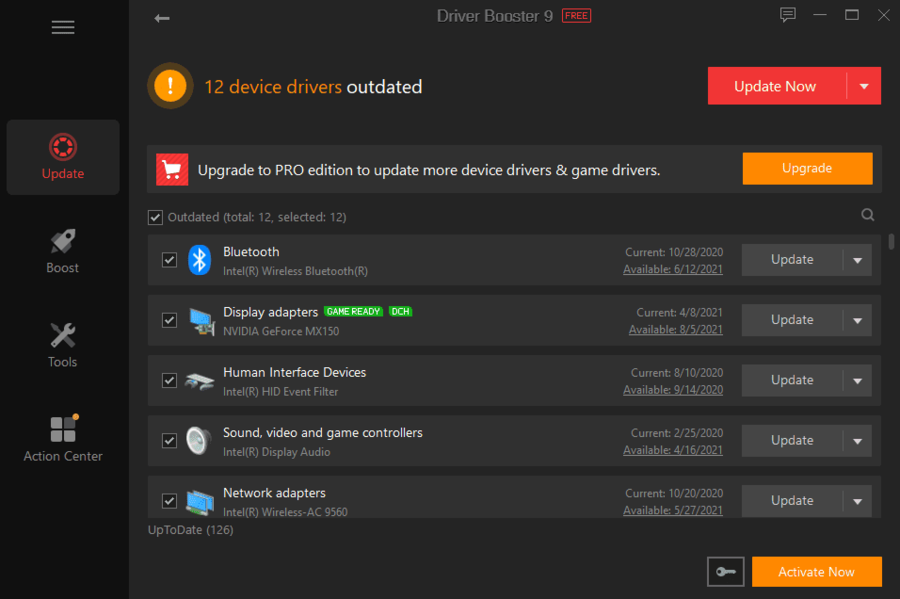
Task: Click the GAME READY badge
Action: click(x=353, y=312)
